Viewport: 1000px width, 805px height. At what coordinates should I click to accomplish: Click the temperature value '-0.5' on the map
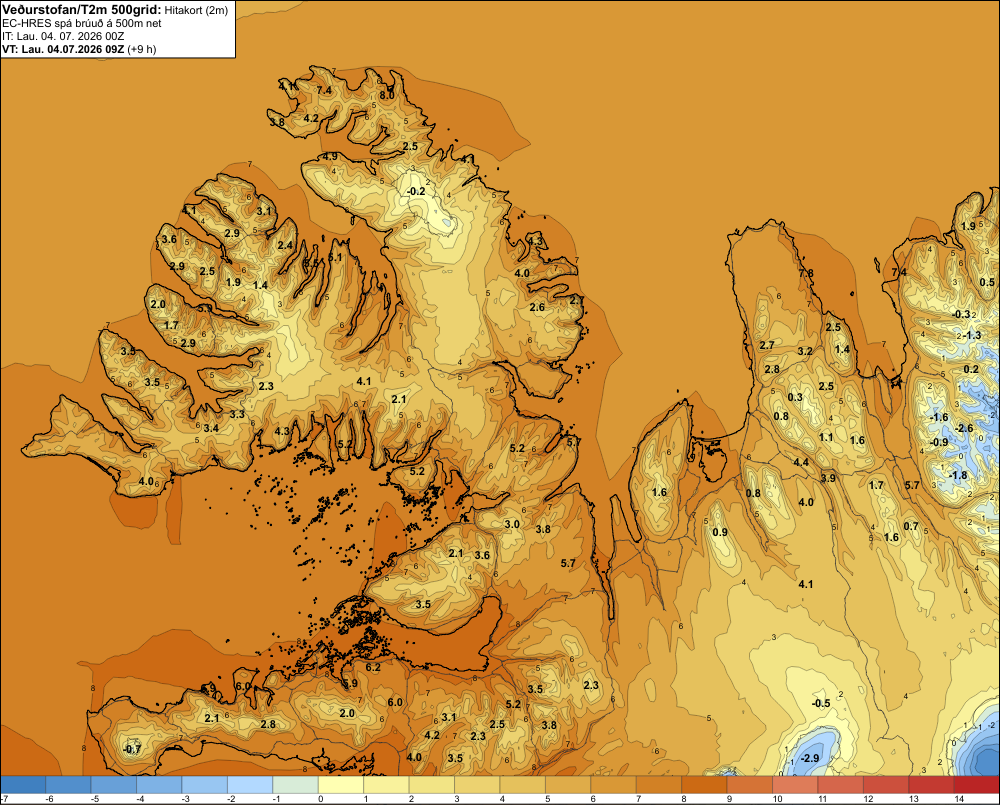[x=821, y=703]
